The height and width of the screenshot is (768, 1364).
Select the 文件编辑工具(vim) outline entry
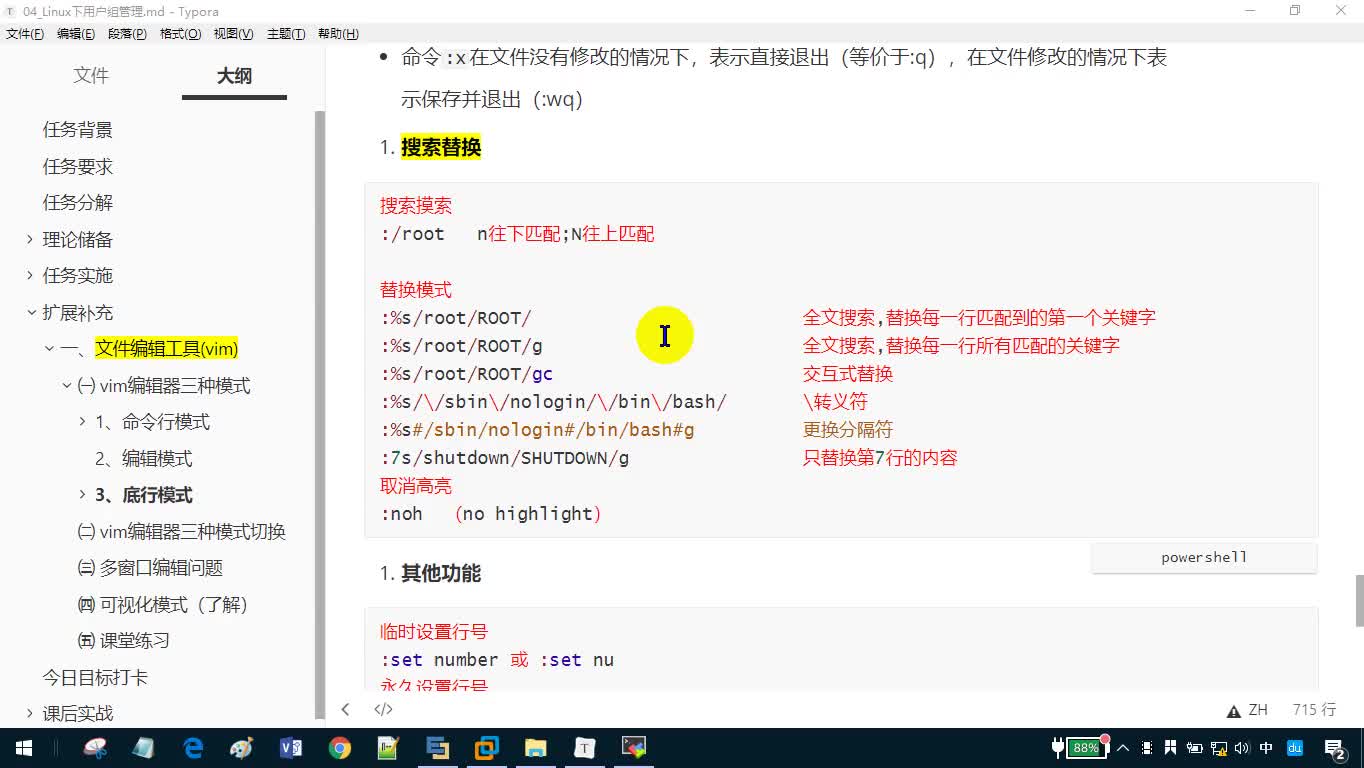pos(166,349)
